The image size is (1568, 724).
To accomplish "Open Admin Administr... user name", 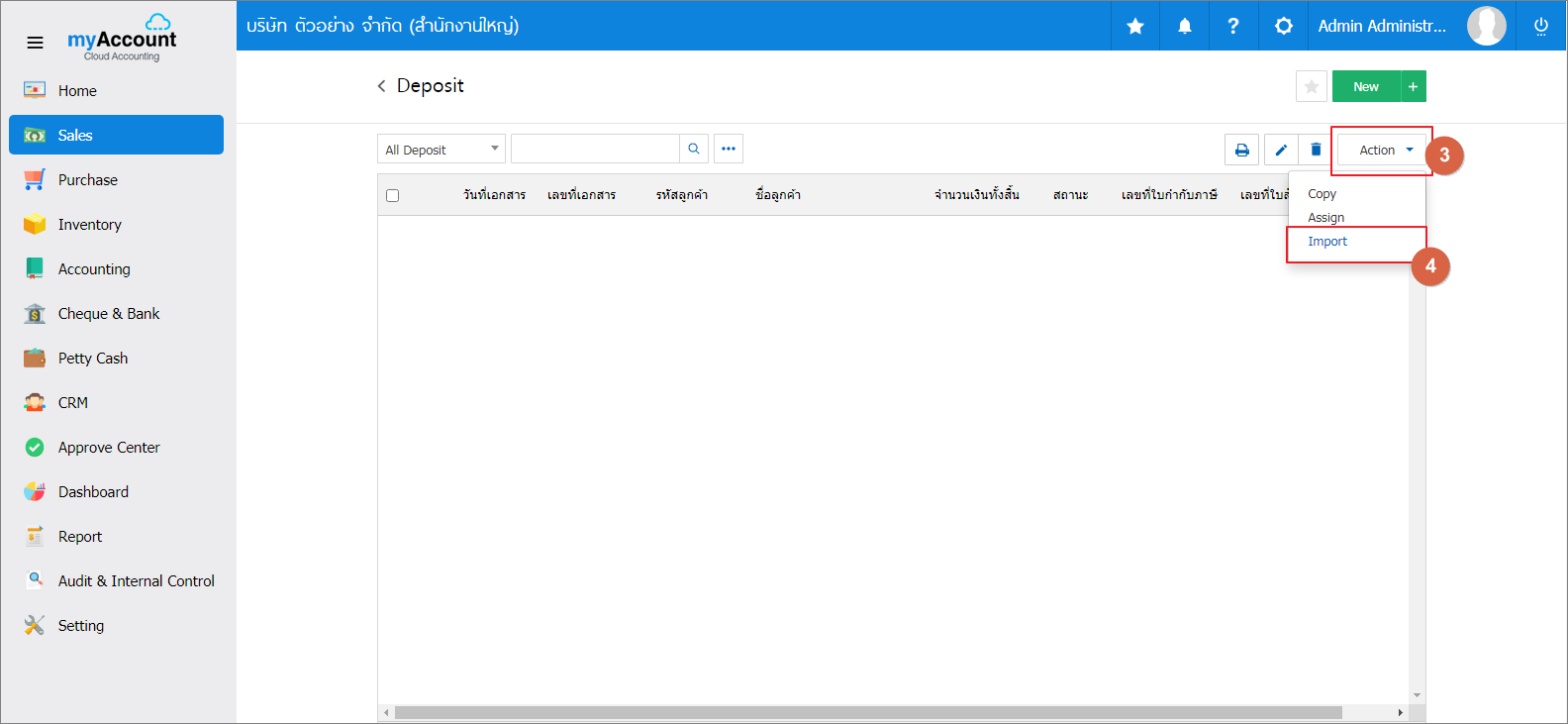I will 1382,26.
